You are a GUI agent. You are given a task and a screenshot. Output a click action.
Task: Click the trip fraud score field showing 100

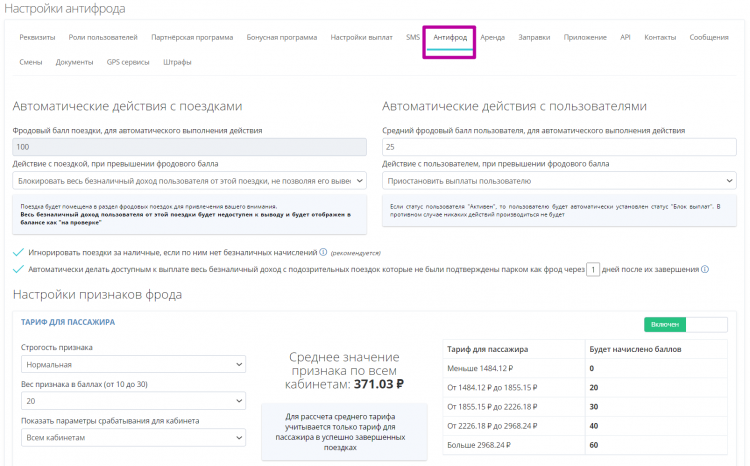tap(189, 147)
